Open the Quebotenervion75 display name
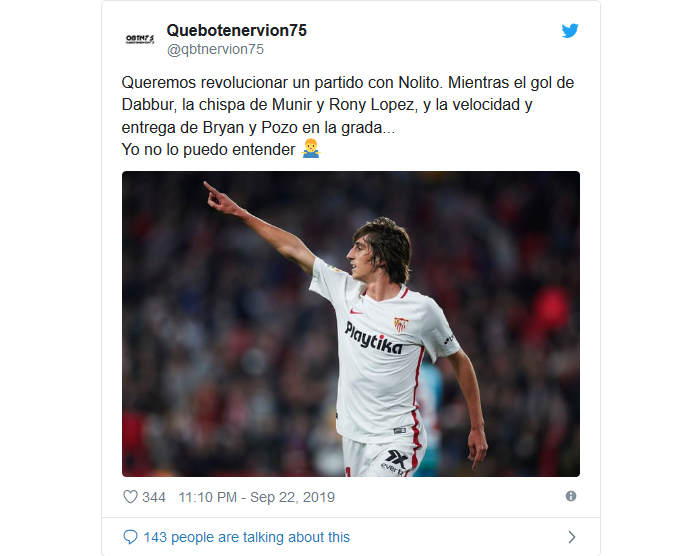The image size is (700, 556). 237,30
